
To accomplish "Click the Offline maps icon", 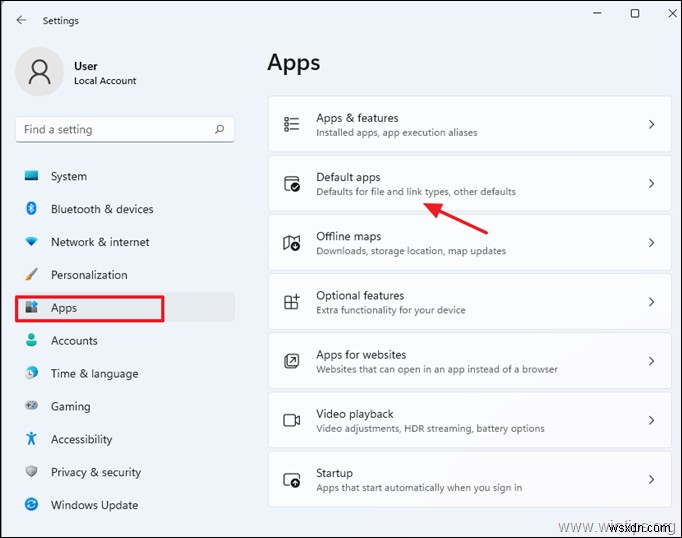I will click(x=291, y=243).
